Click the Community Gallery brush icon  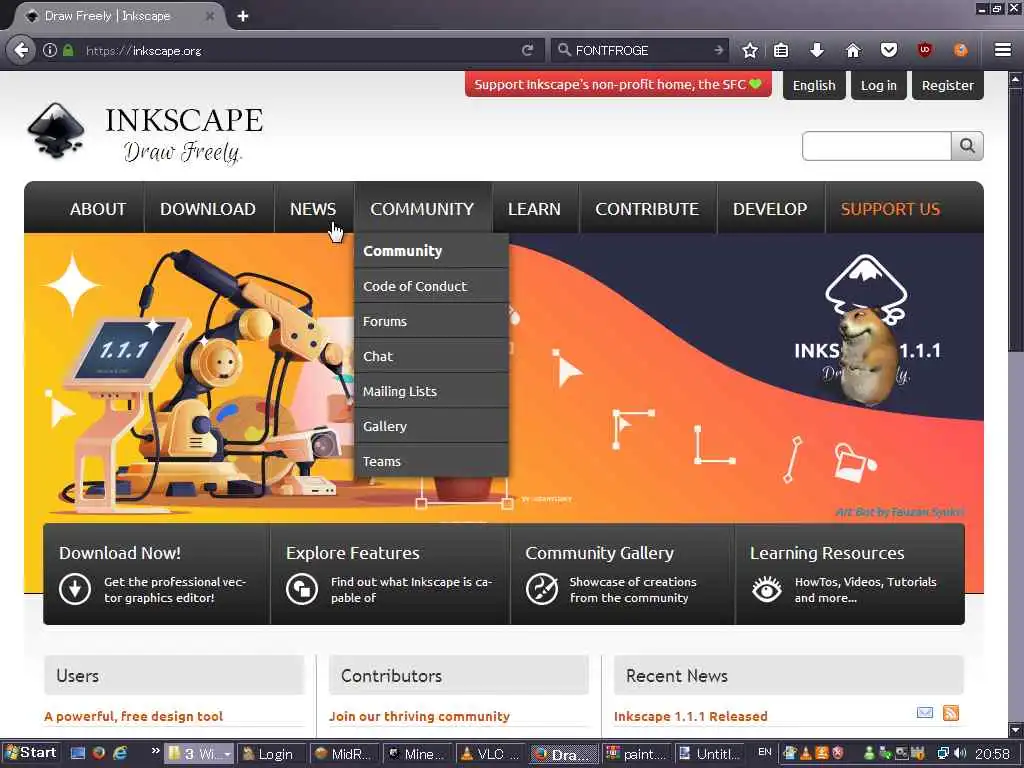tap(542, 588)
